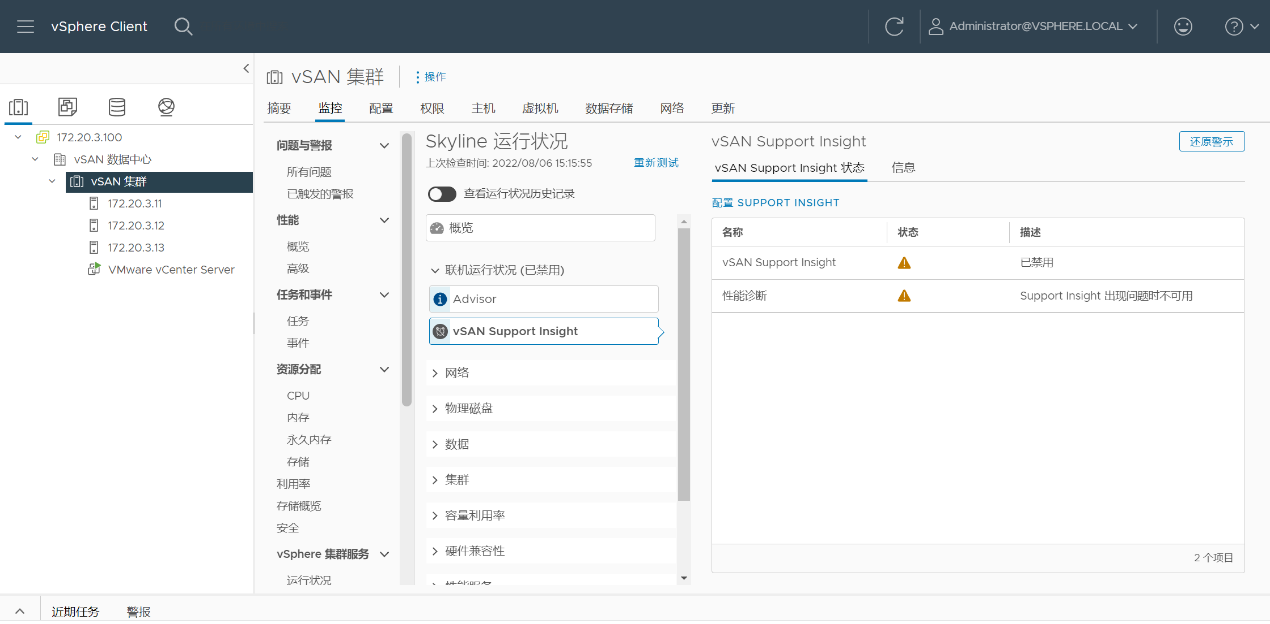Viewport: 1270px width, 624px height.
Task: Click the VMware vCenter Server VM icon
Action: click(x=94, y=269)
